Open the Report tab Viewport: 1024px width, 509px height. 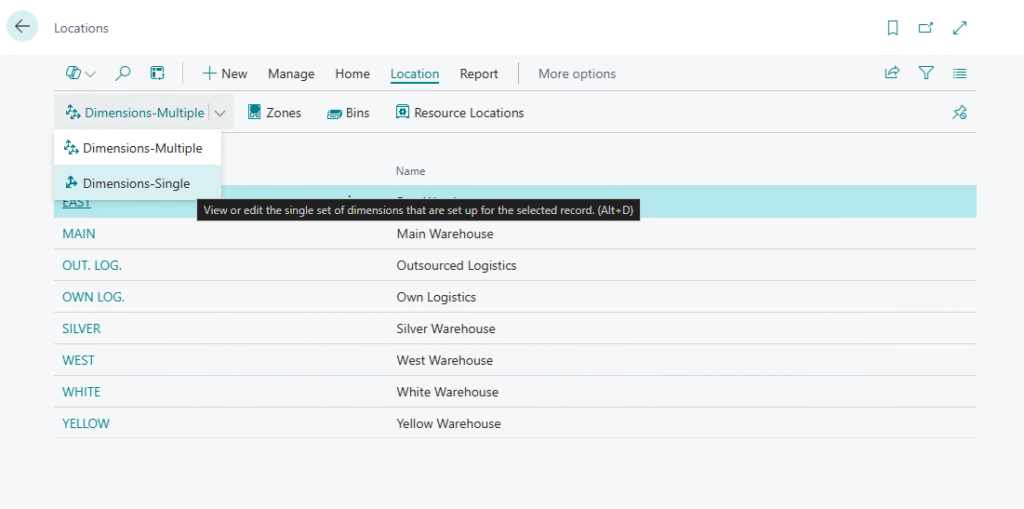[x=479, y=74]
